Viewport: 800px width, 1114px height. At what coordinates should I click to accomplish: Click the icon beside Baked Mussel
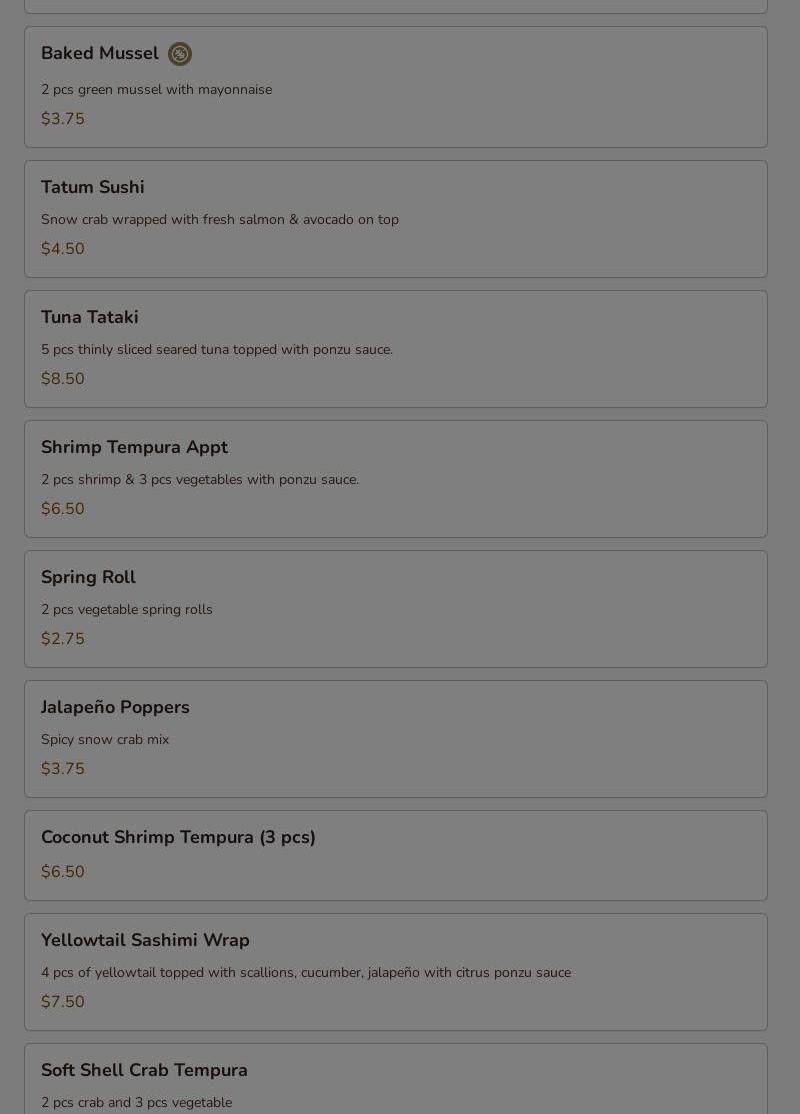(180, 54)
